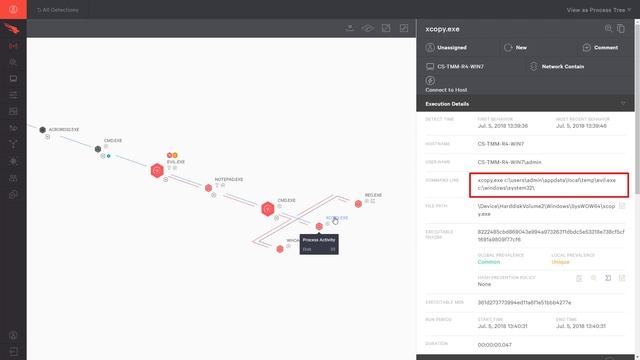Click the user name CS-TMM-R4-WIN7\admin
The width and height of the screenshot is (640, 360).
[x=509, y=162]
